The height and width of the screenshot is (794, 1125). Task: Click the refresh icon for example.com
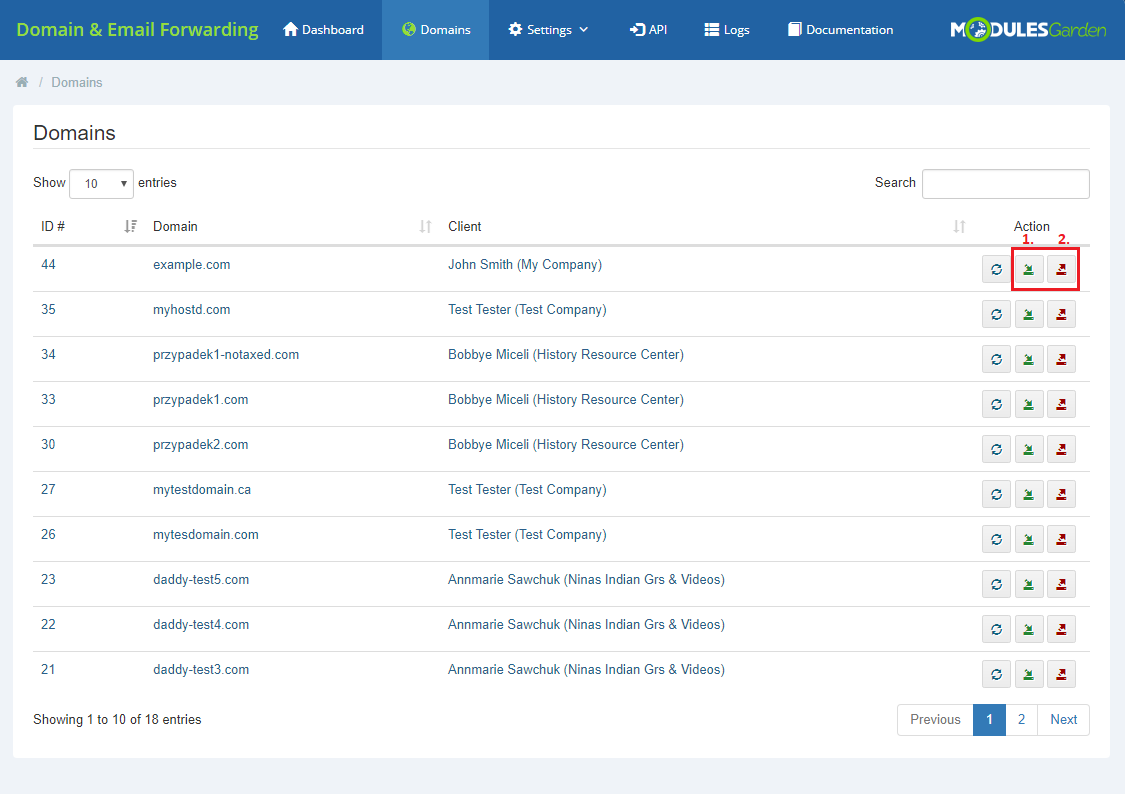[x=997, y=270]
